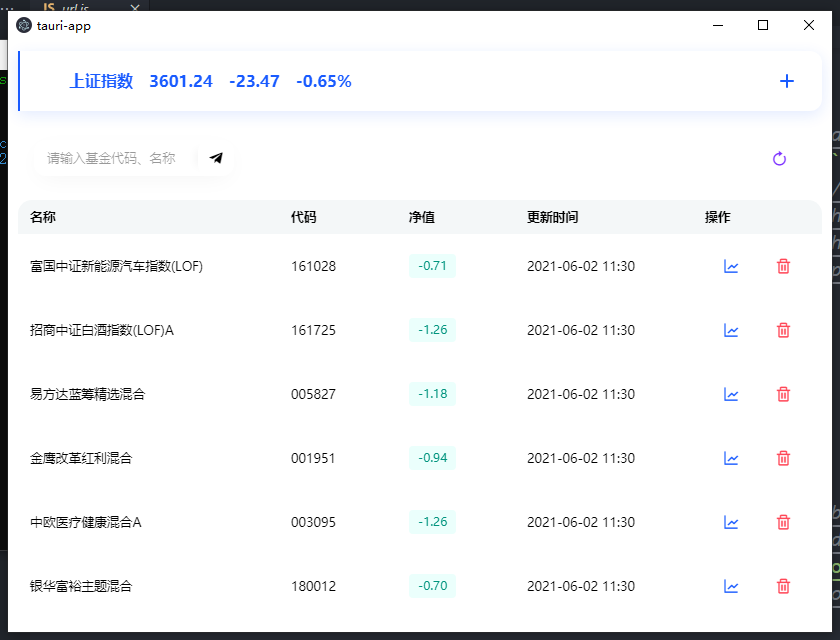The image size is (840, 640).
Task: Delete the 中欧医疗健康混合A fund row
Action: [x=783, y=522]
